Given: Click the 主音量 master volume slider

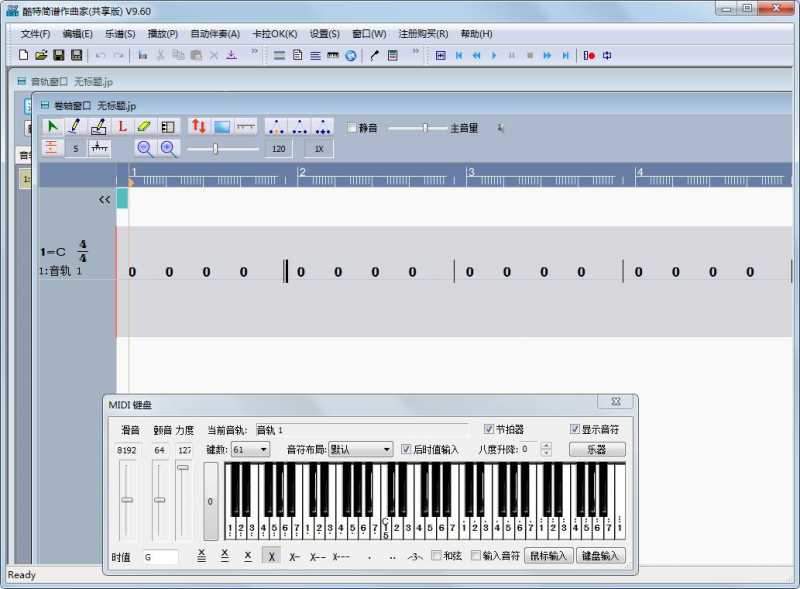Looking at the screenshot, I should (x=425, y=128).
